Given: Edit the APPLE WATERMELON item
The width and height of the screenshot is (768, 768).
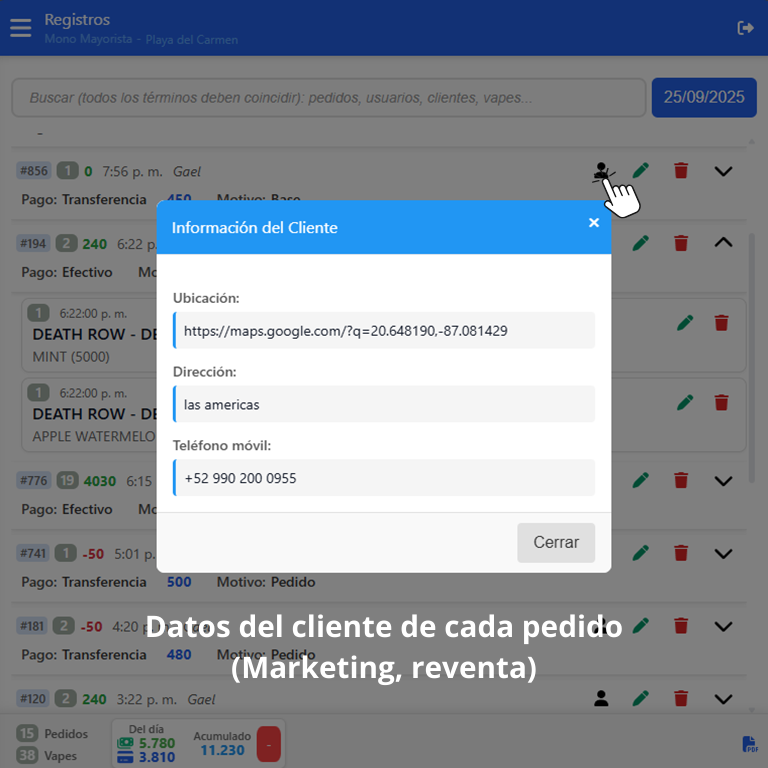Looking at the screenshot, I should (685, 402).
